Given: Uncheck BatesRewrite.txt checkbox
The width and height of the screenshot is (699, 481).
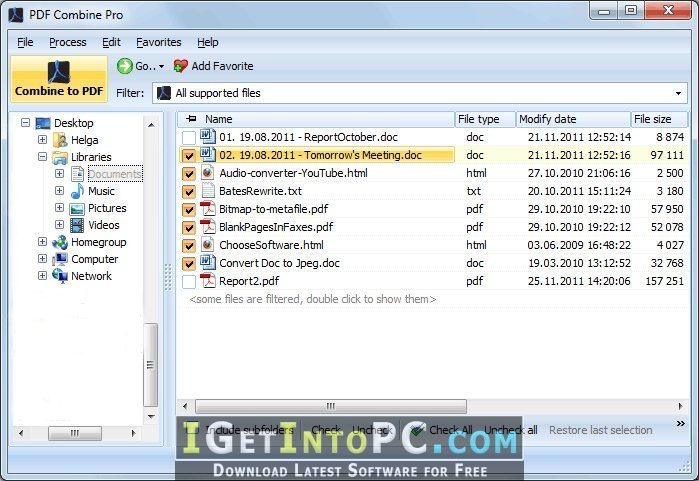Looking at the screenshot, I should [x=189, y=192].
